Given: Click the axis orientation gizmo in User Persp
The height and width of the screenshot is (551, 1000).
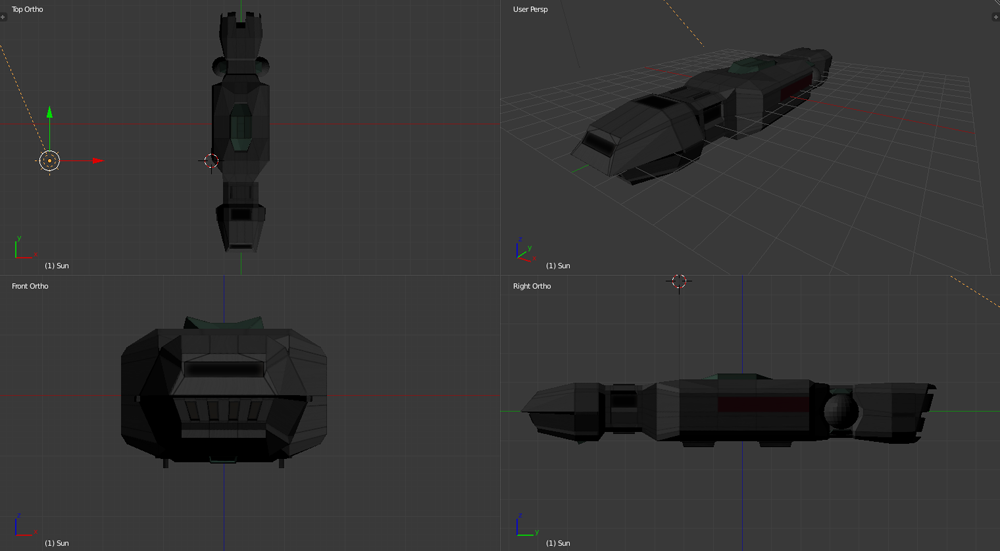Looking at the screenshot, I should tap(525, 250).
